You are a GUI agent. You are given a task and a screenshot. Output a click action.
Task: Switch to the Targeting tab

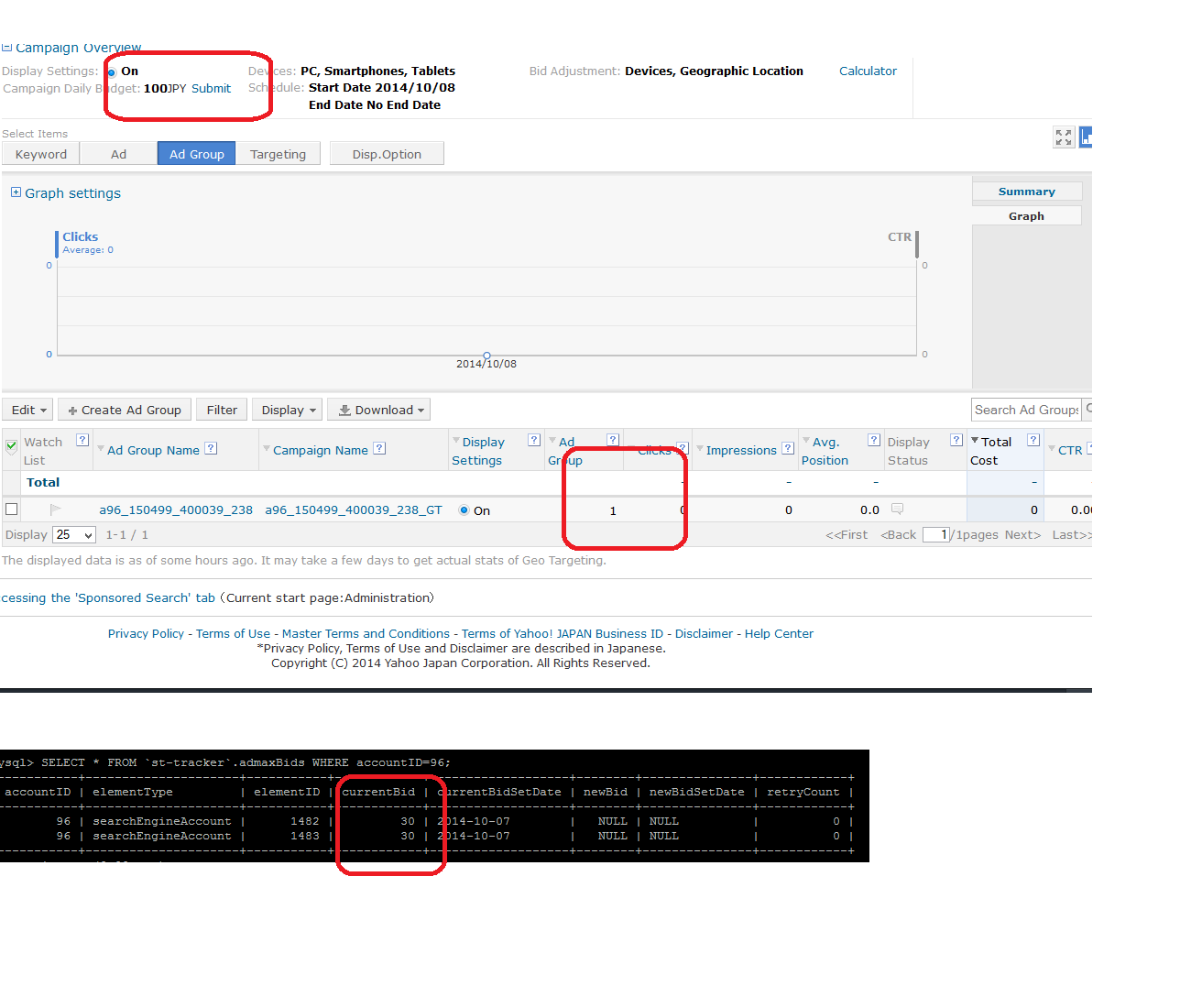pos(279,154)
